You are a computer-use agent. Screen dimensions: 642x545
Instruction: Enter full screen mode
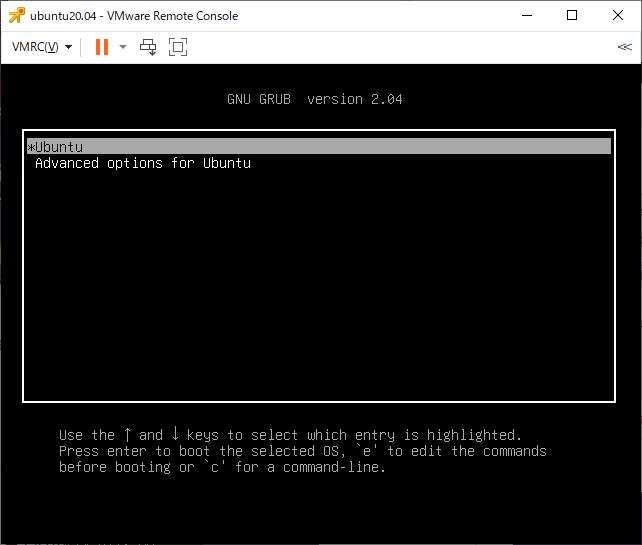coord(178,47)
